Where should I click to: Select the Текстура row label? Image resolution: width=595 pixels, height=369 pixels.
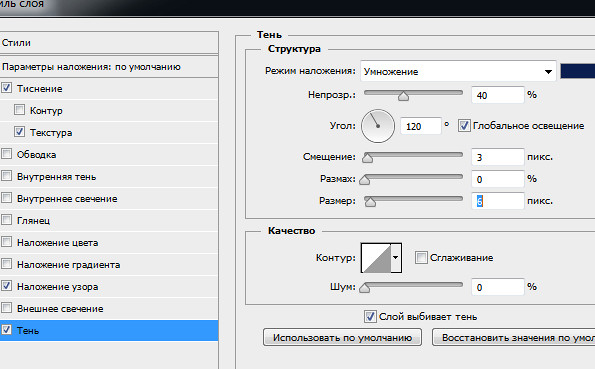pyautogui.click(x=51, y=132)
